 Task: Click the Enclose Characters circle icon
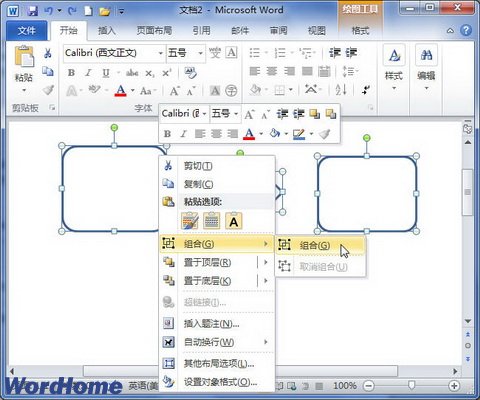pos(231,90)
